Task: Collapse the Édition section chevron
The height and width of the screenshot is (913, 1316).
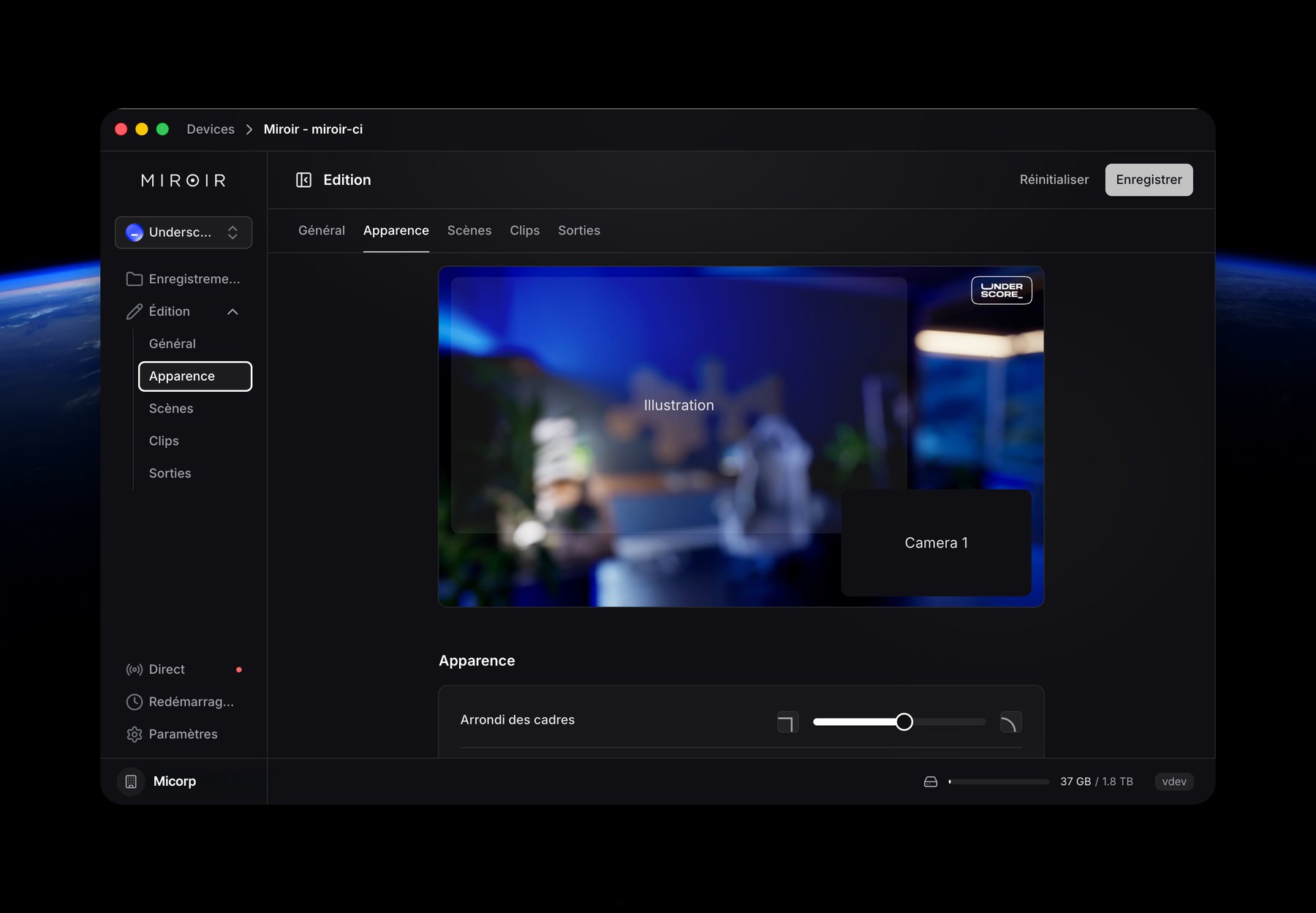Action: click(232, 311)
